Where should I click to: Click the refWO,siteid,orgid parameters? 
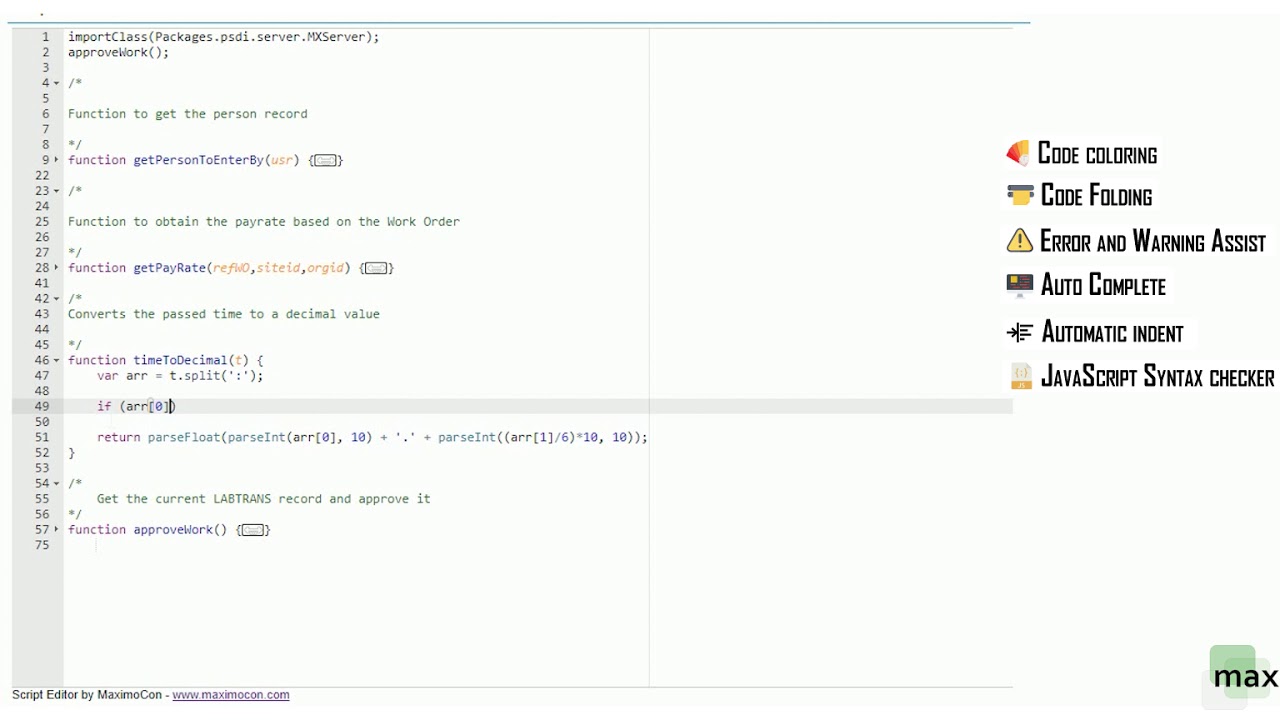(x=278, y=268)
